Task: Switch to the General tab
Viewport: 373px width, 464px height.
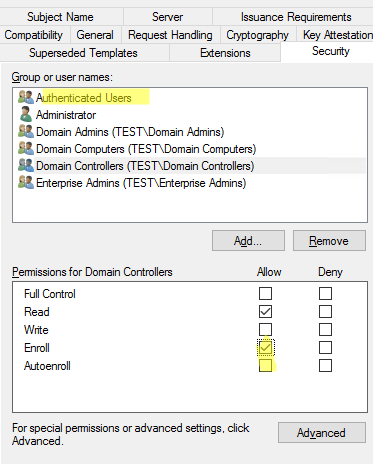Action: pyautogui.click(x=95, y=35)
